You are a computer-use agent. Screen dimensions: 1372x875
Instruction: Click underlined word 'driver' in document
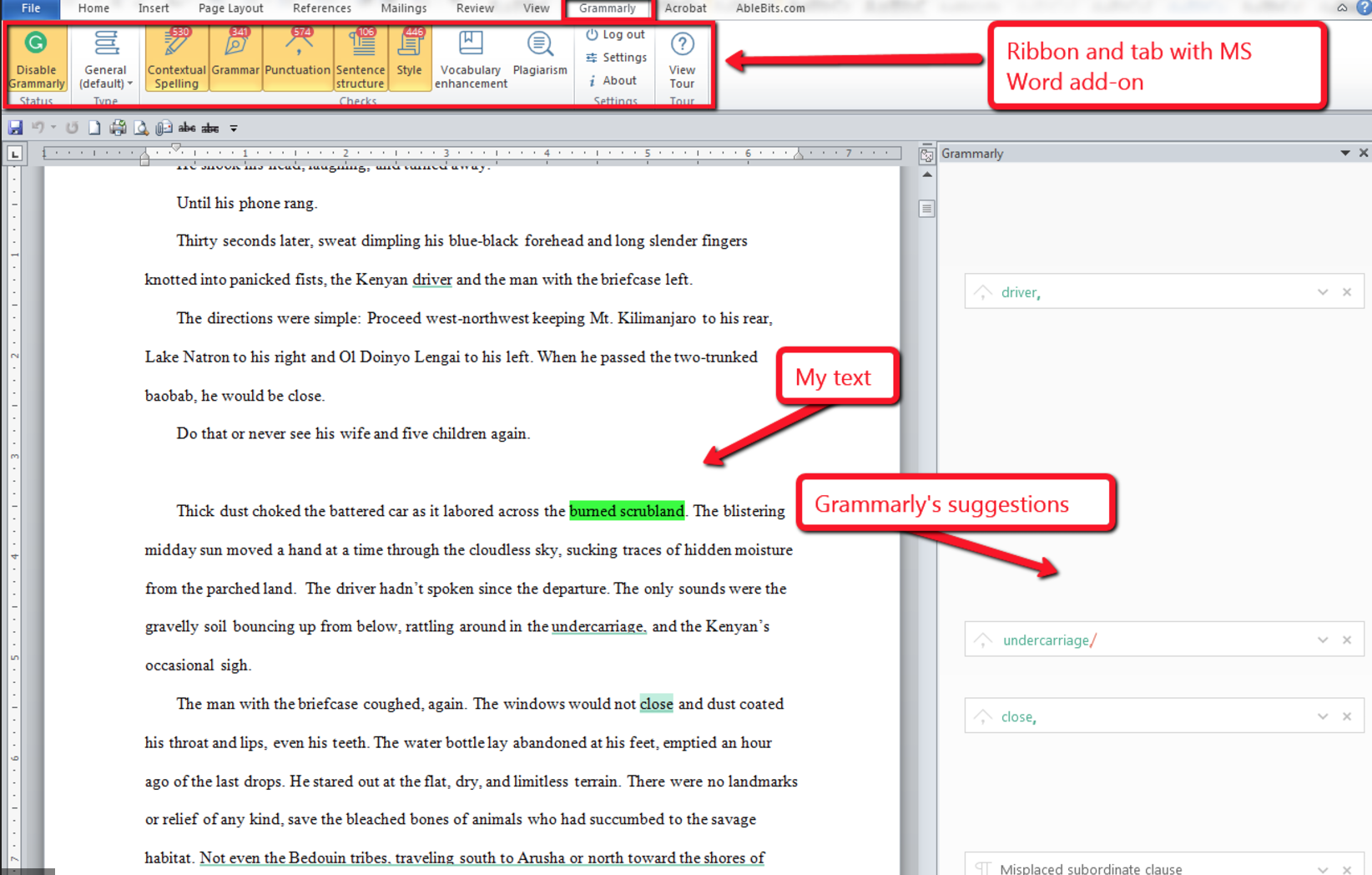coord(432,280)
